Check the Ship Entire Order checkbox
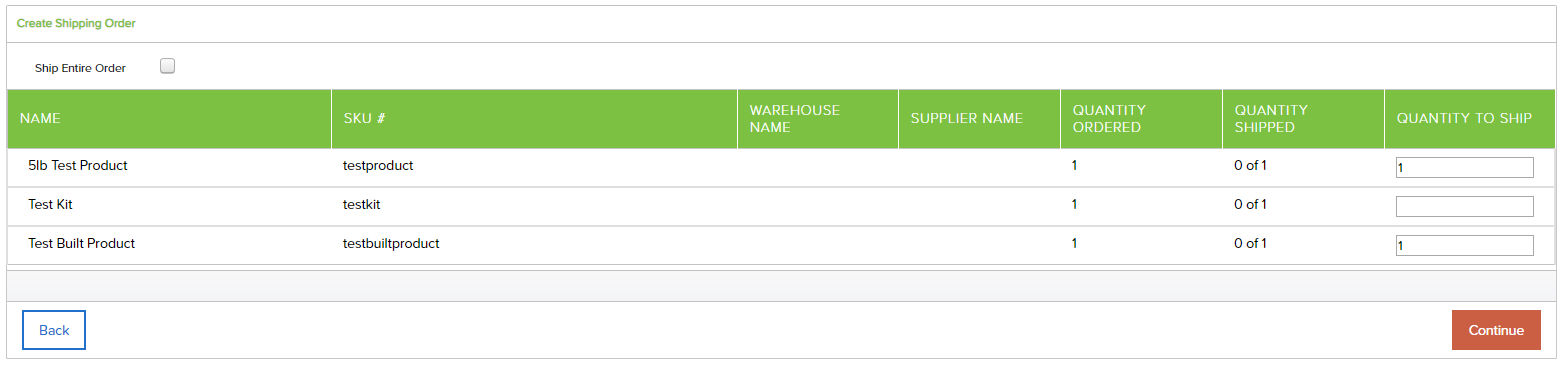1566x366 pixels. click(x=168, y=66)
